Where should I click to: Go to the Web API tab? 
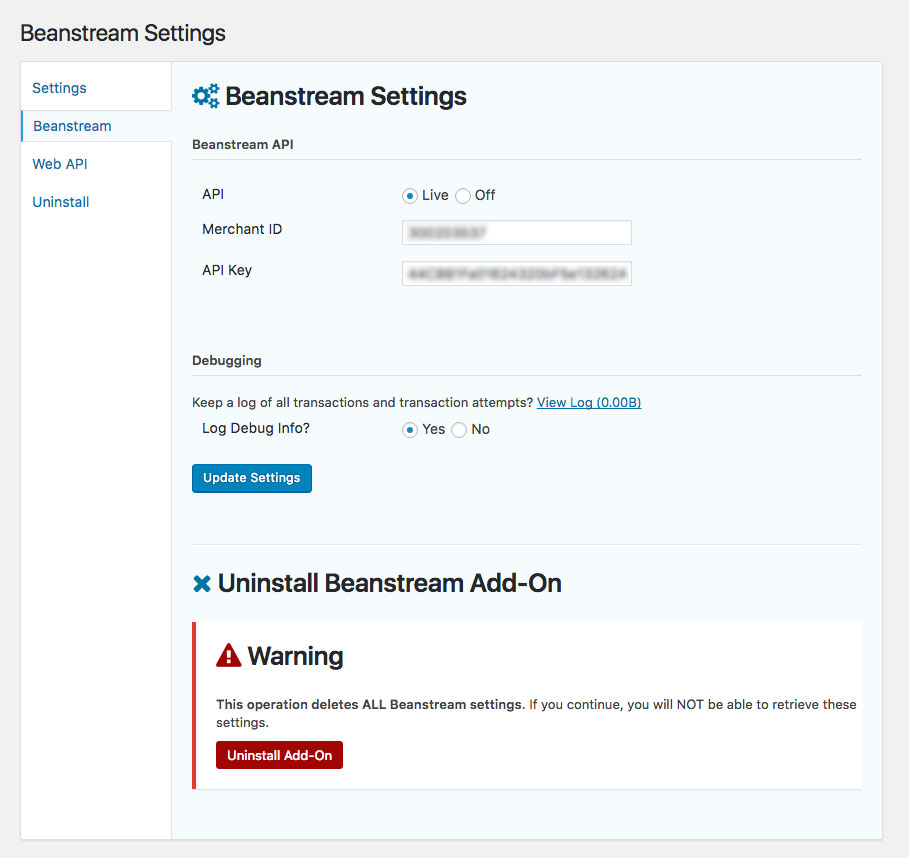[61, 164]
